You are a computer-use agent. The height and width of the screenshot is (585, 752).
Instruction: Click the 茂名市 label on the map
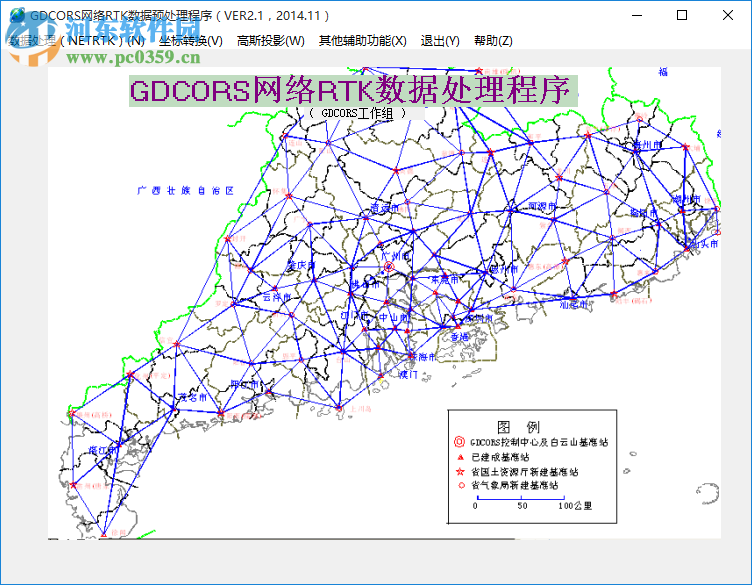click(193, 398)
